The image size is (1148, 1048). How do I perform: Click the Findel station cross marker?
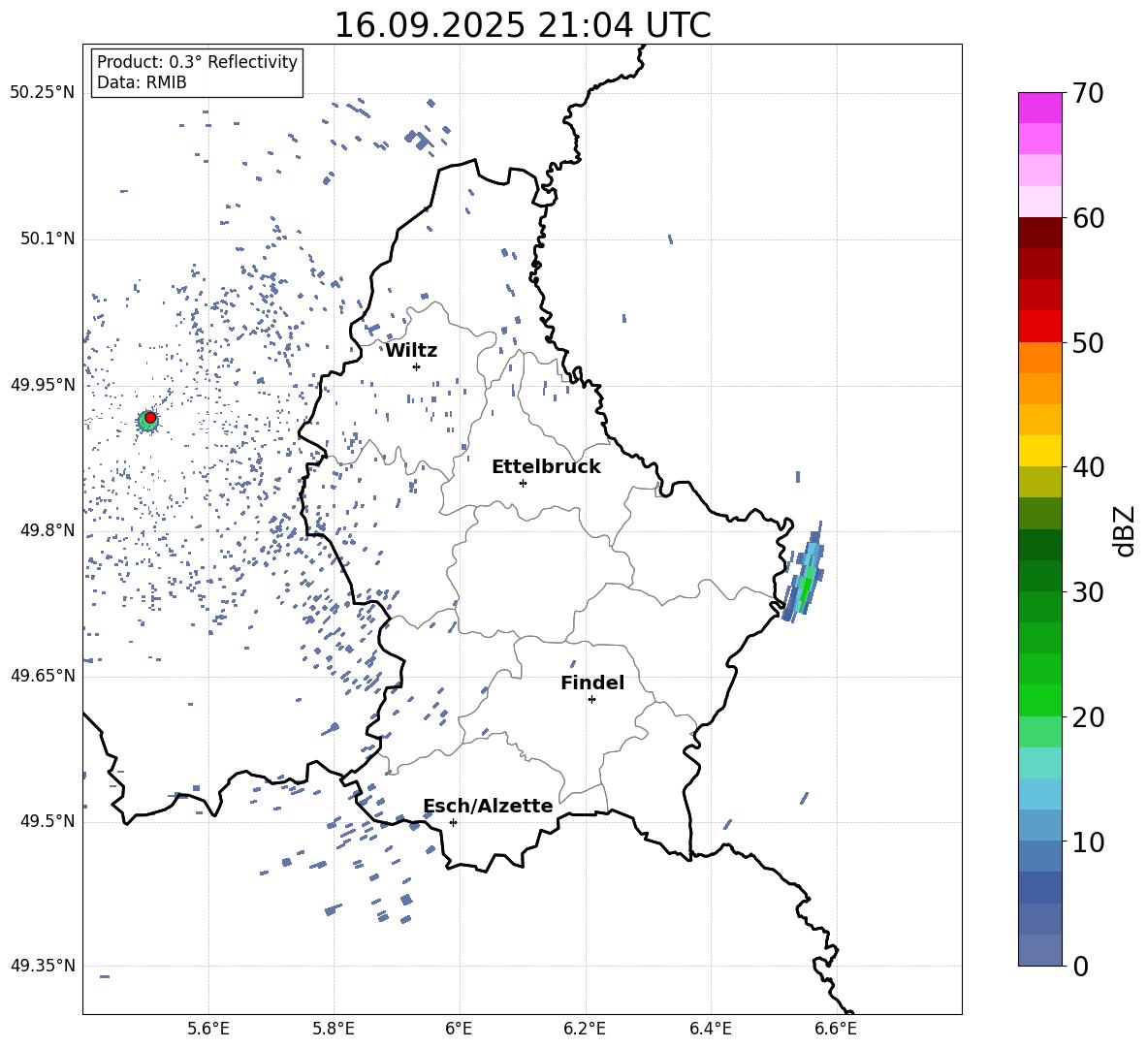coord(591,700)
